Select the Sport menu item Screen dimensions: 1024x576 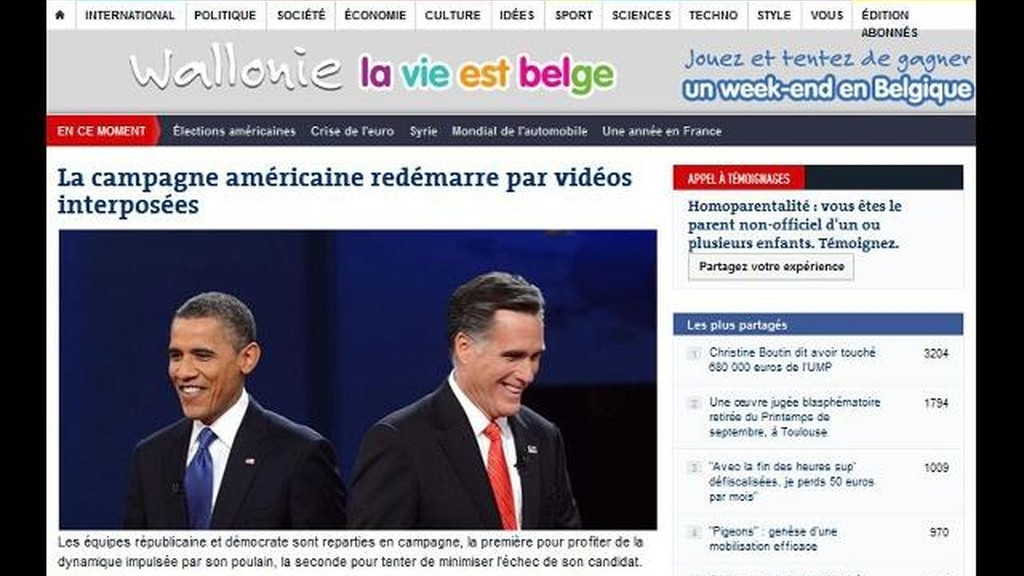[574, 15]
